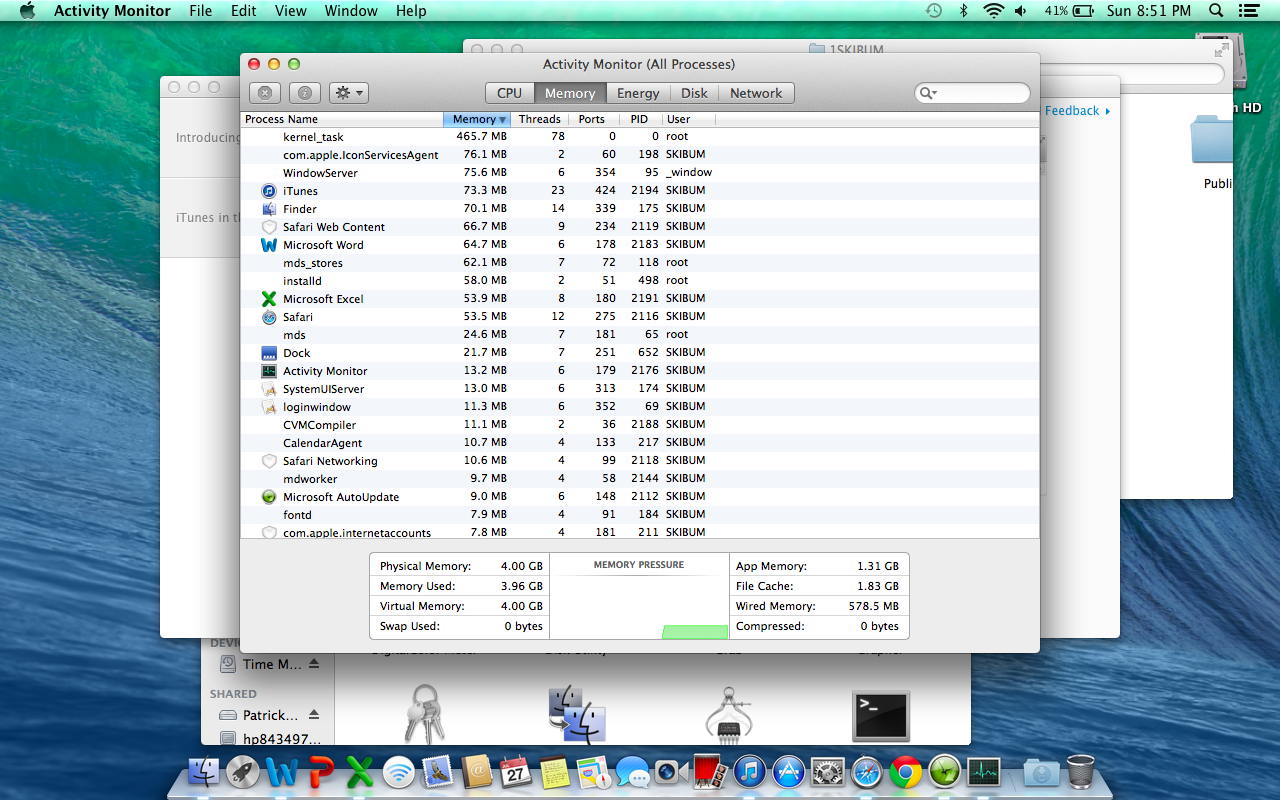Open the Window menu
The image size is (1280, 800).
coord(351,11)
